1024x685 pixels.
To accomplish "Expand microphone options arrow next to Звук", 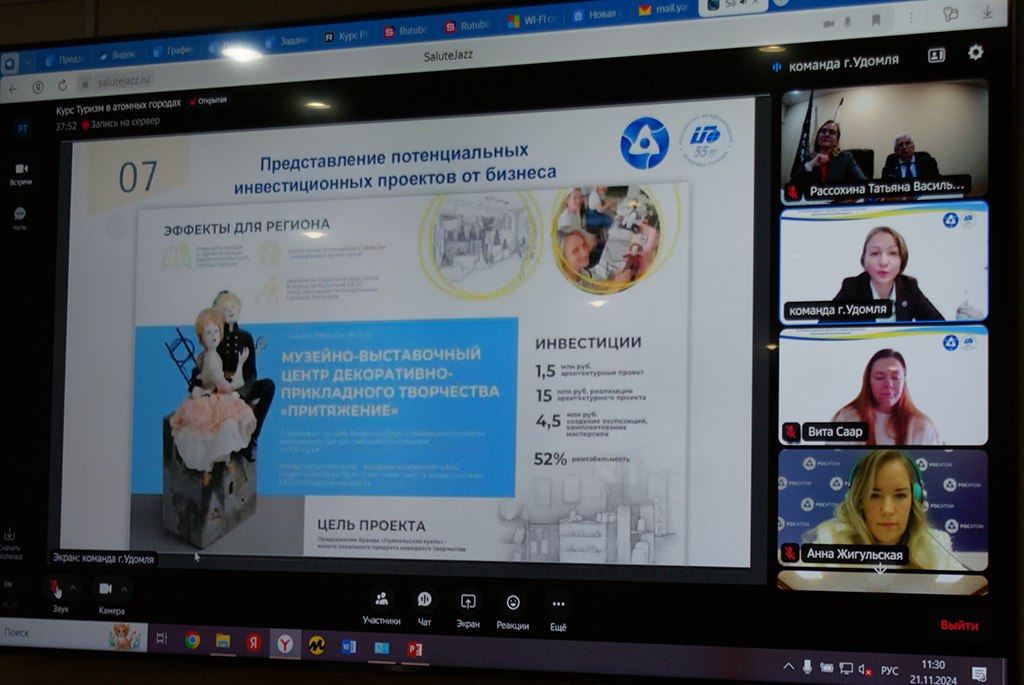I will 74,587.
